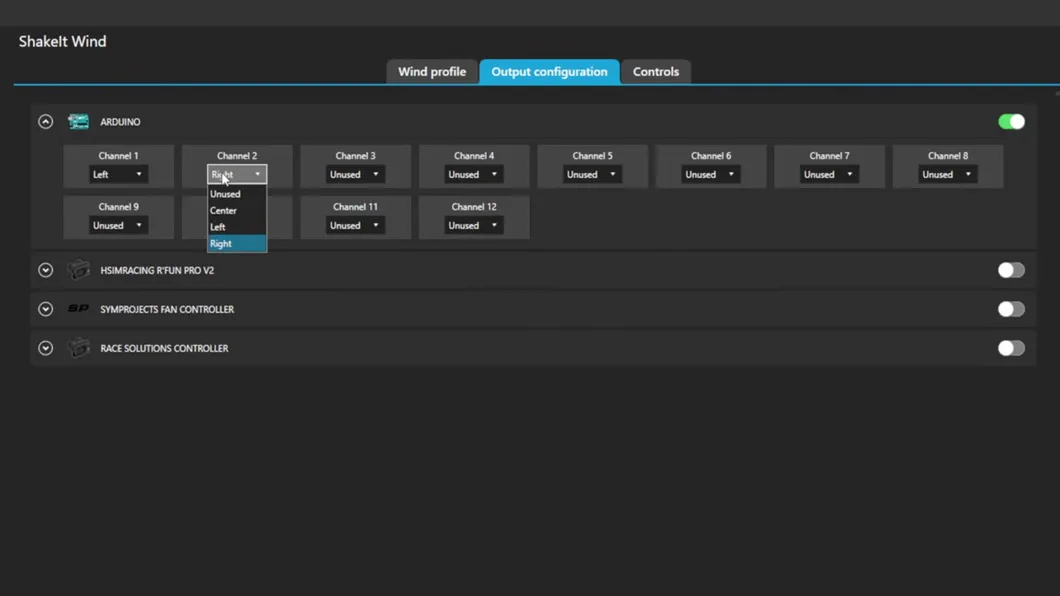The height and width of the screenshot is (596, 1060).
Task: Choose Right in the Channel 2 list
Action: pos(237,243)
